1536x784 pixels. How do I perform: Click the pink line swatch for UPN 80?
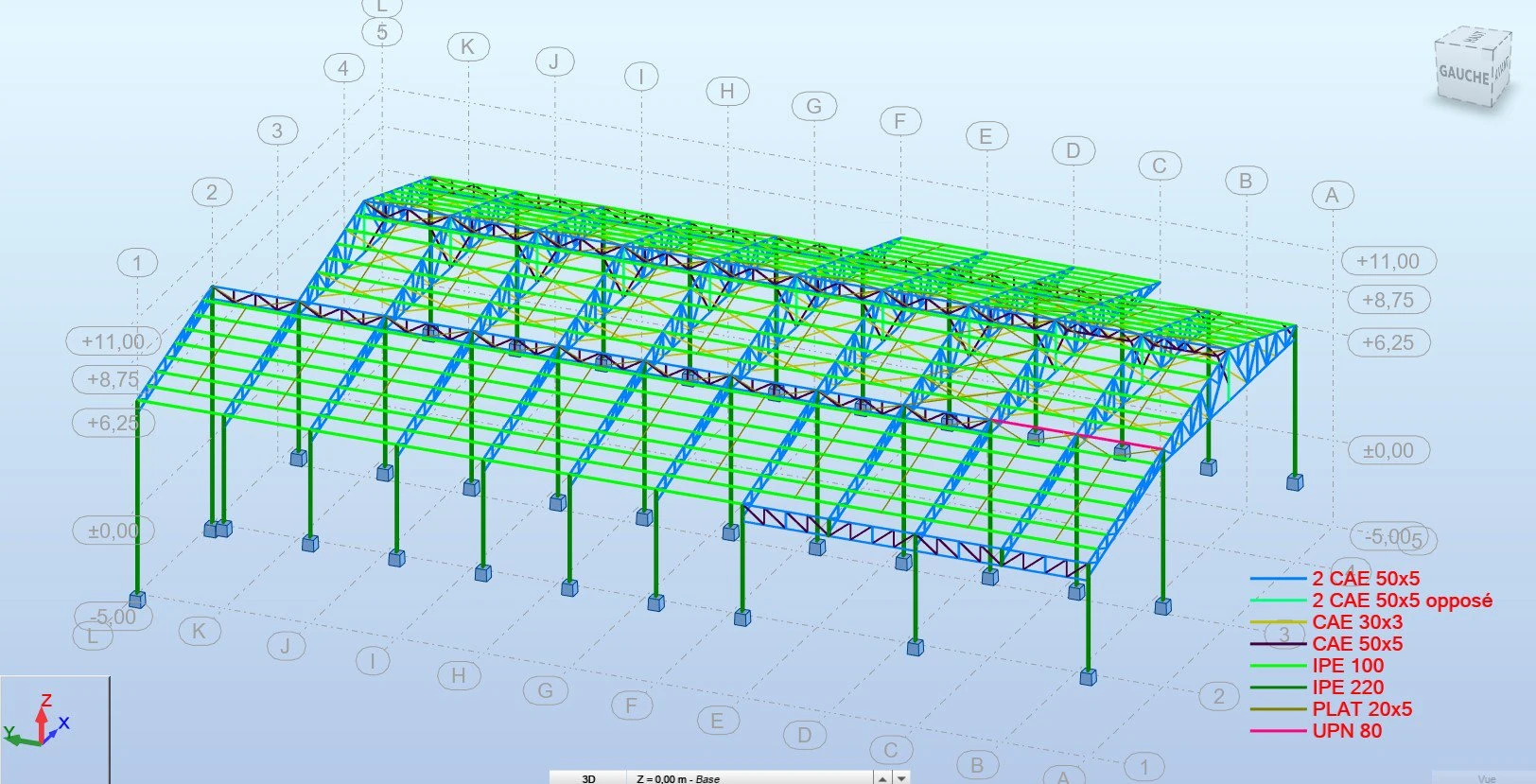click(x=1278, y=731)
